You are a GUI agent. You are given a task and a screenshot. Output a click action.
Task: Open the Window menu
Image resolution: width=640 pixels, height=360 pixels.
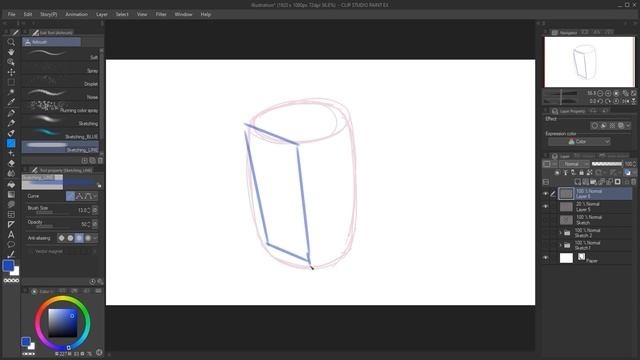(x=183, y=14)
